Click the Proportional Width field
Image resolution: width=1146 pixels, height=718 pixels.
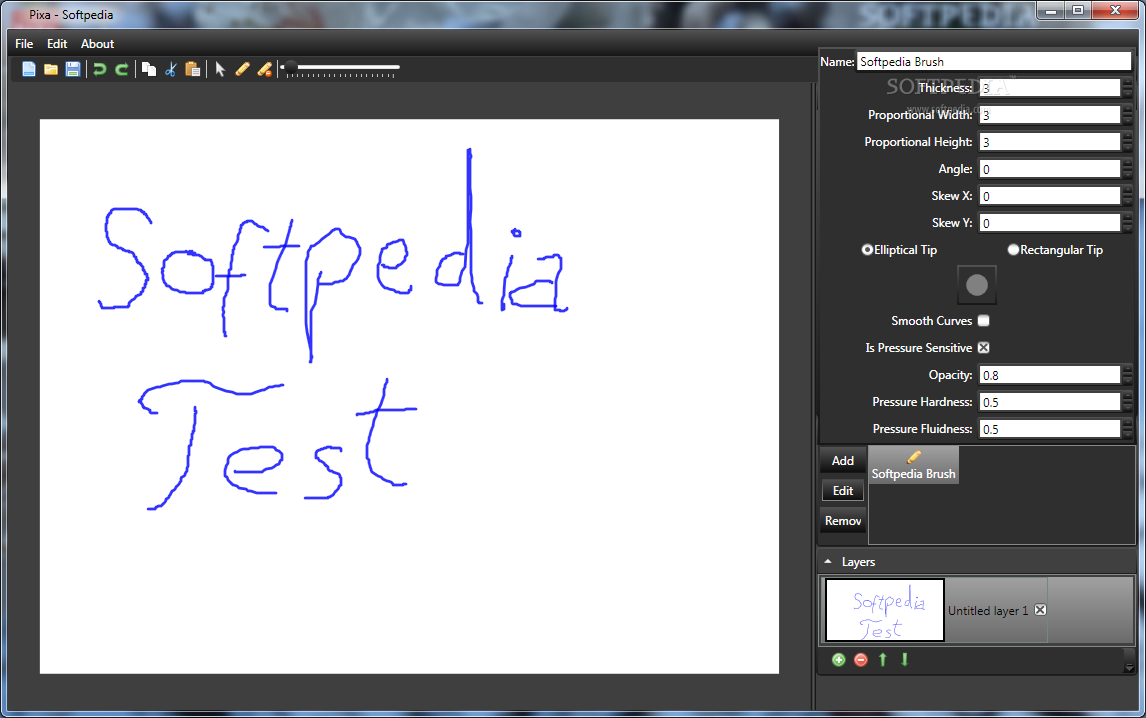click(1050, 115)
